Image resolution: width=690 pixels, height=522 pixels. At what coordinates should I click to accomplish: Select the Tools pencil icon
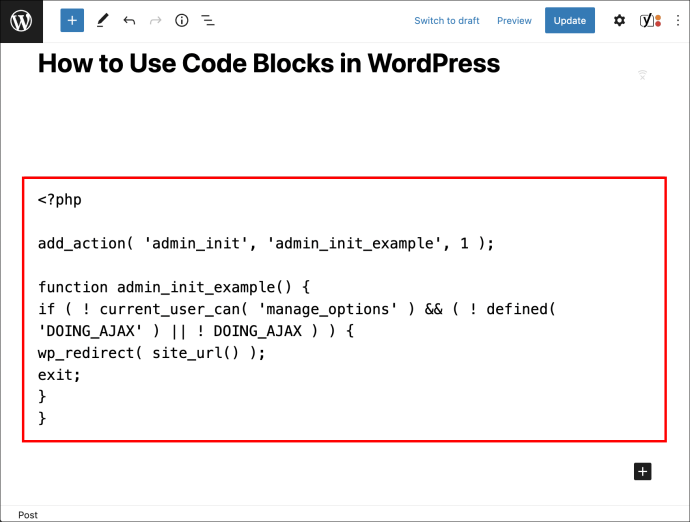[x=102, y=20]
